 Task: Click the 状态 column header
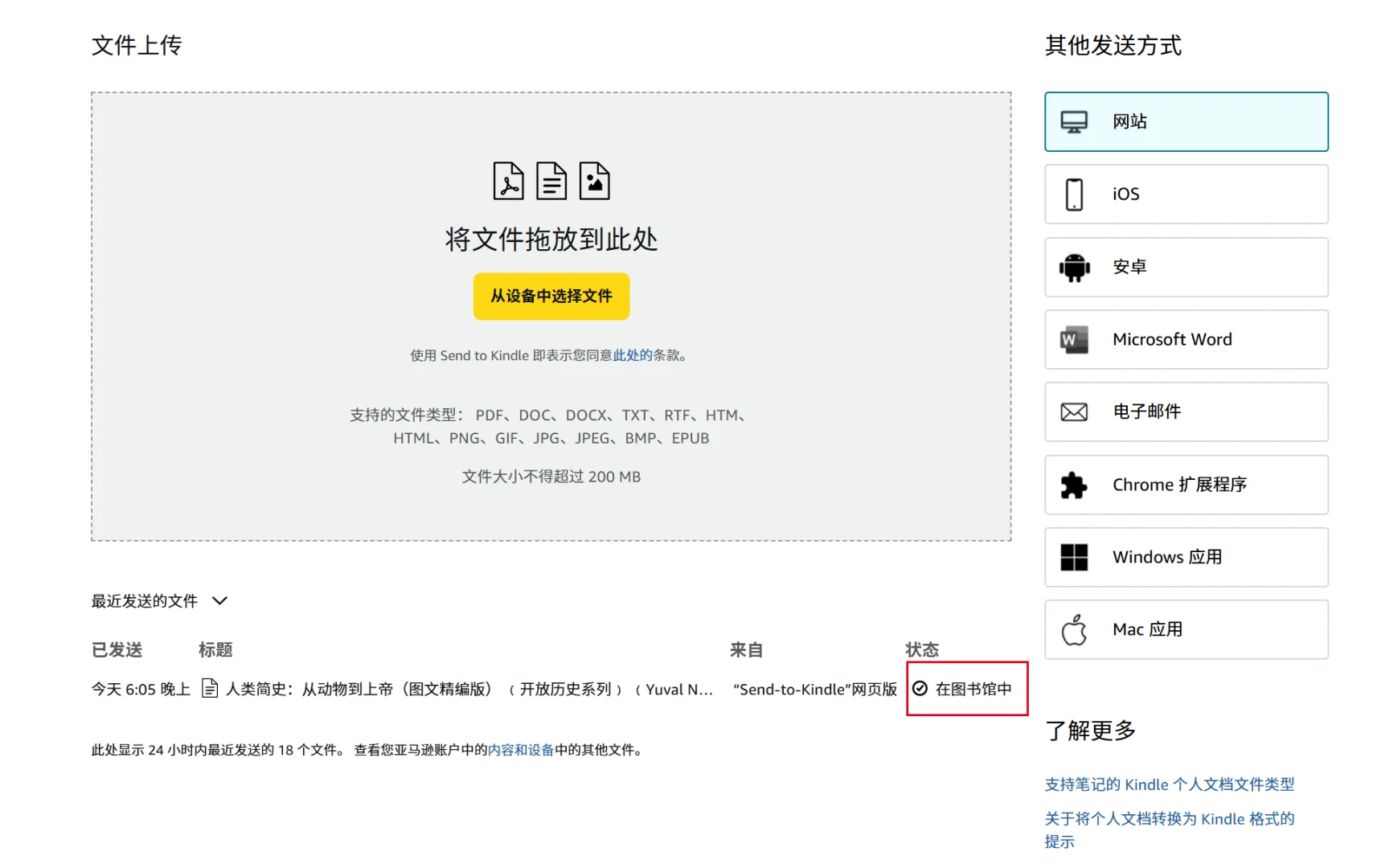(x=922, y=649)
